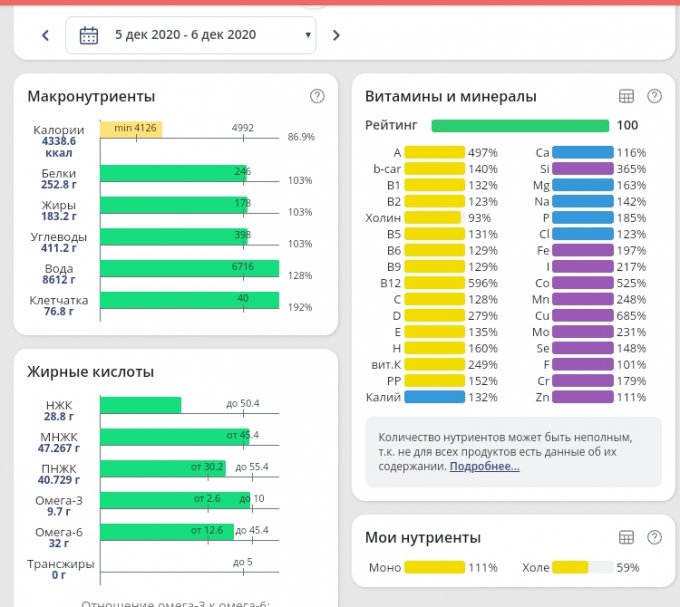Go to the next date range
Screen dimensions: 680x607
(336, 35)
